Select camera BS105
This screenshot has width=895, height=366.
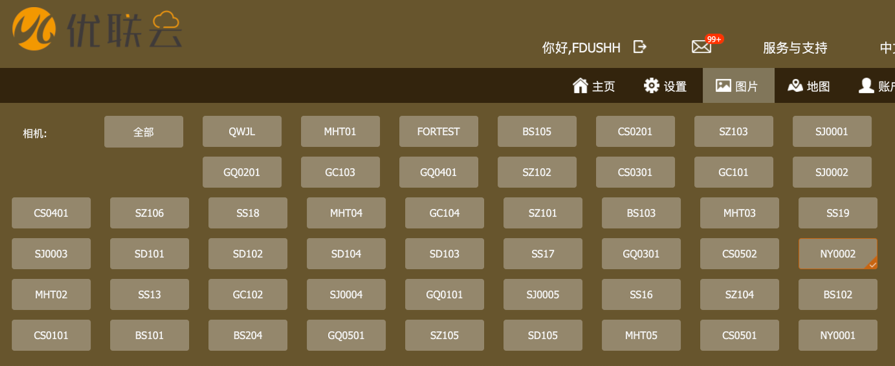[537, 132]
